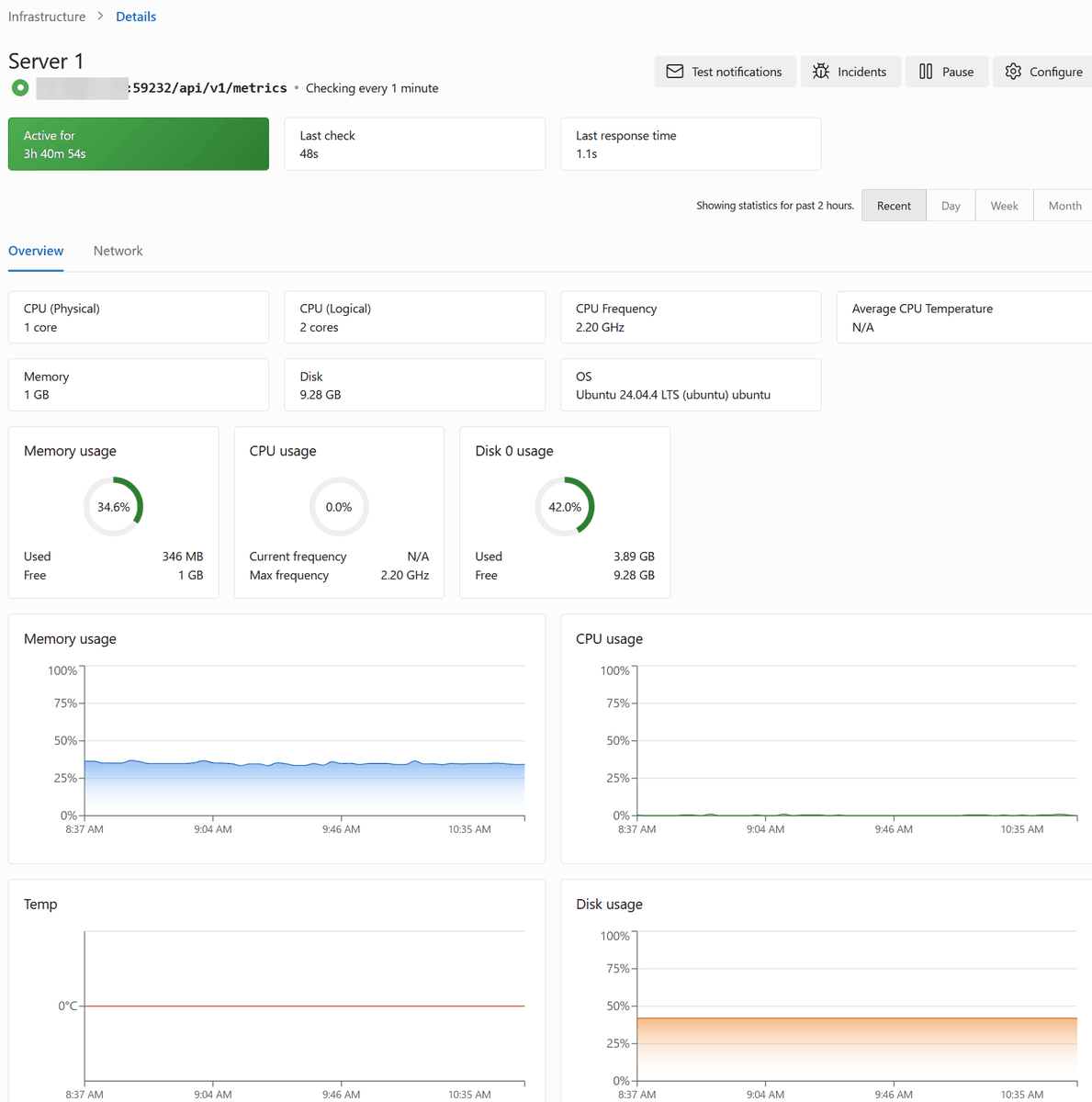Click the pause bars icon
This screenshot has width=1092, height=1102.
point(926,72)
